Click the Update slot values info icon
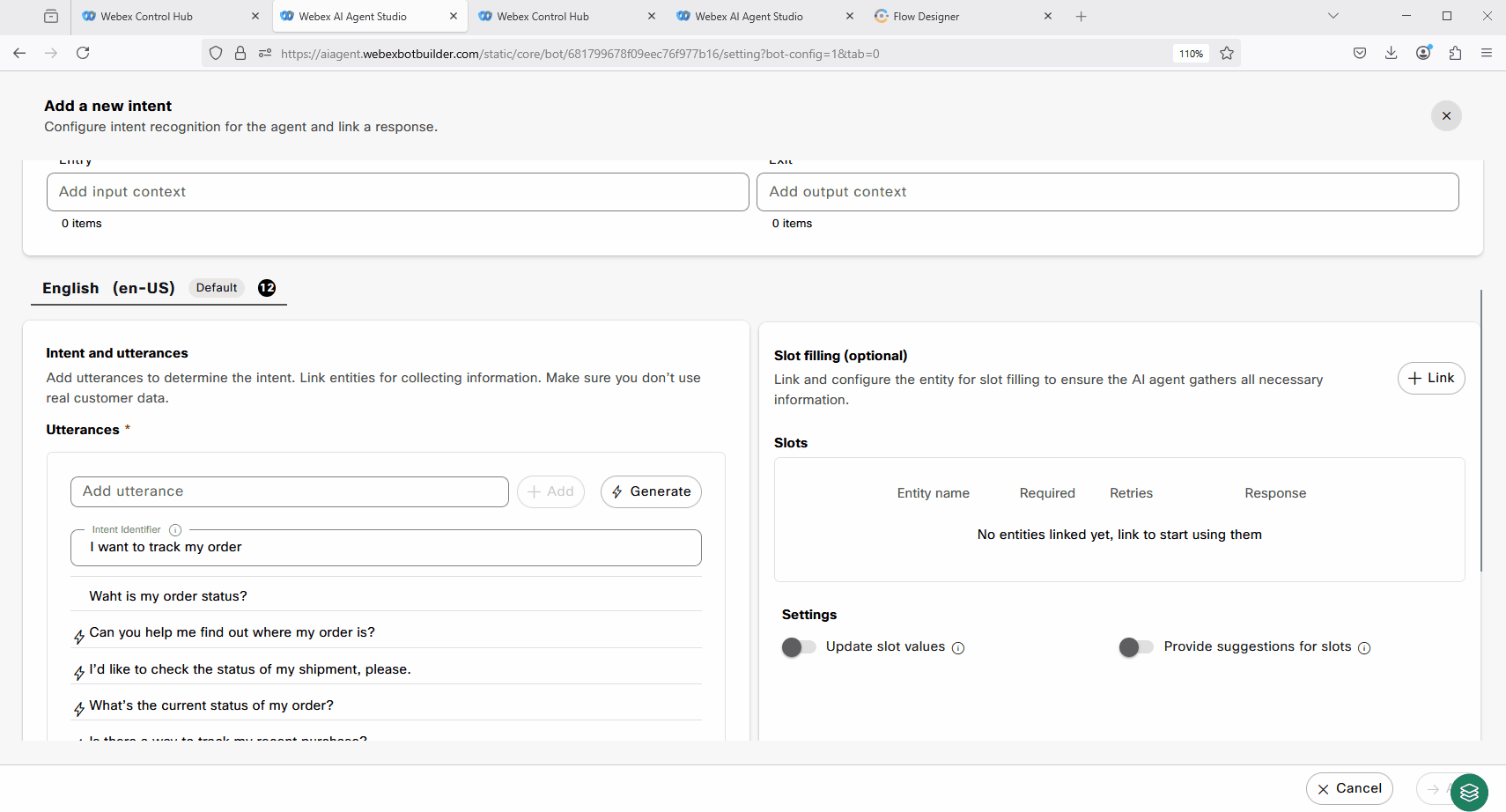Image resolution: width=1506 pixels, height=812 pixels. 958,648
